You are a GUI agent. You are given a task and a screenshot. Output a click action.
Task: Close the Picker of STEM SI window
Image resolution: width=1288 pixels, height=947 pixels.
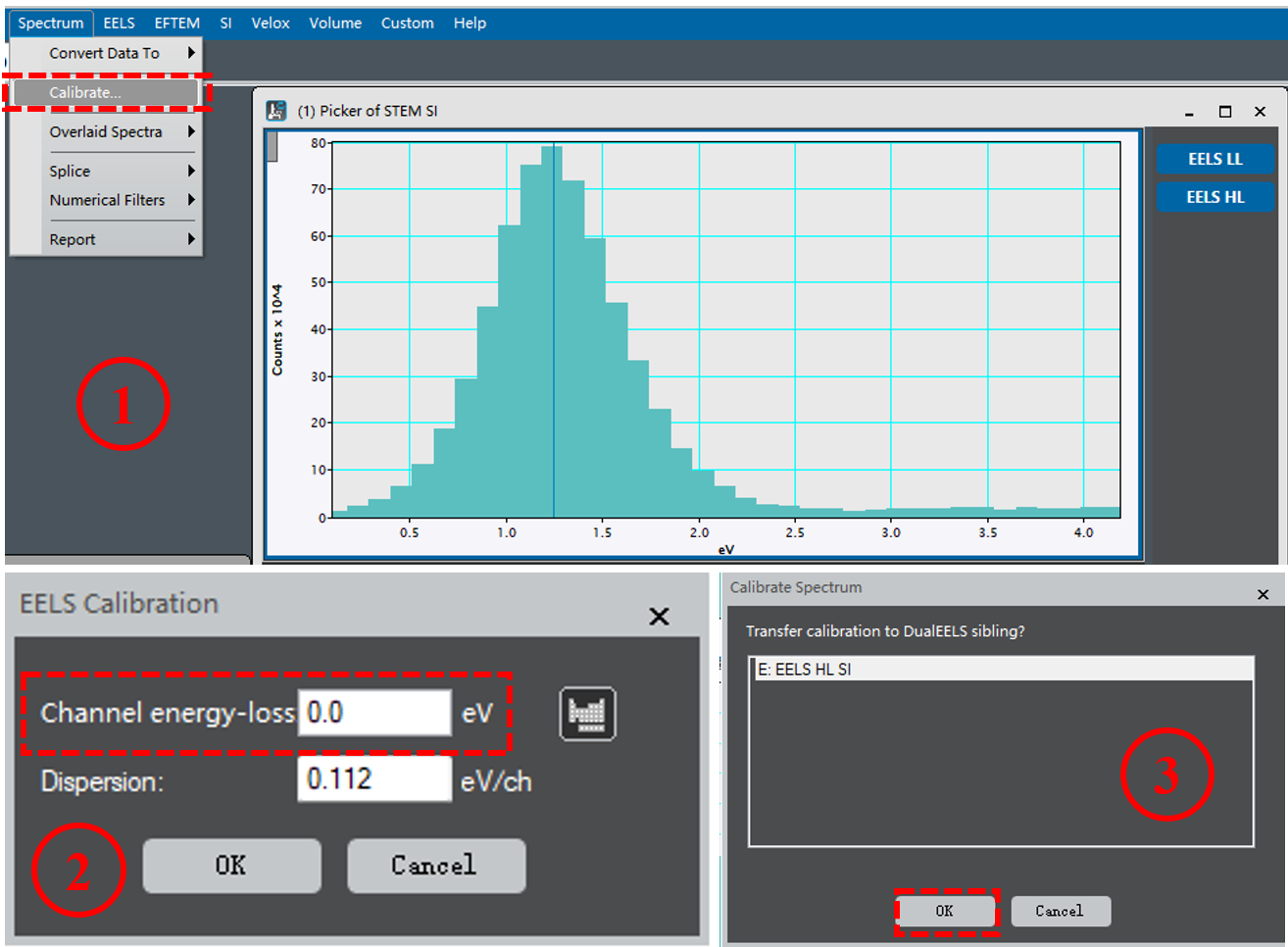click(1260, 112)
